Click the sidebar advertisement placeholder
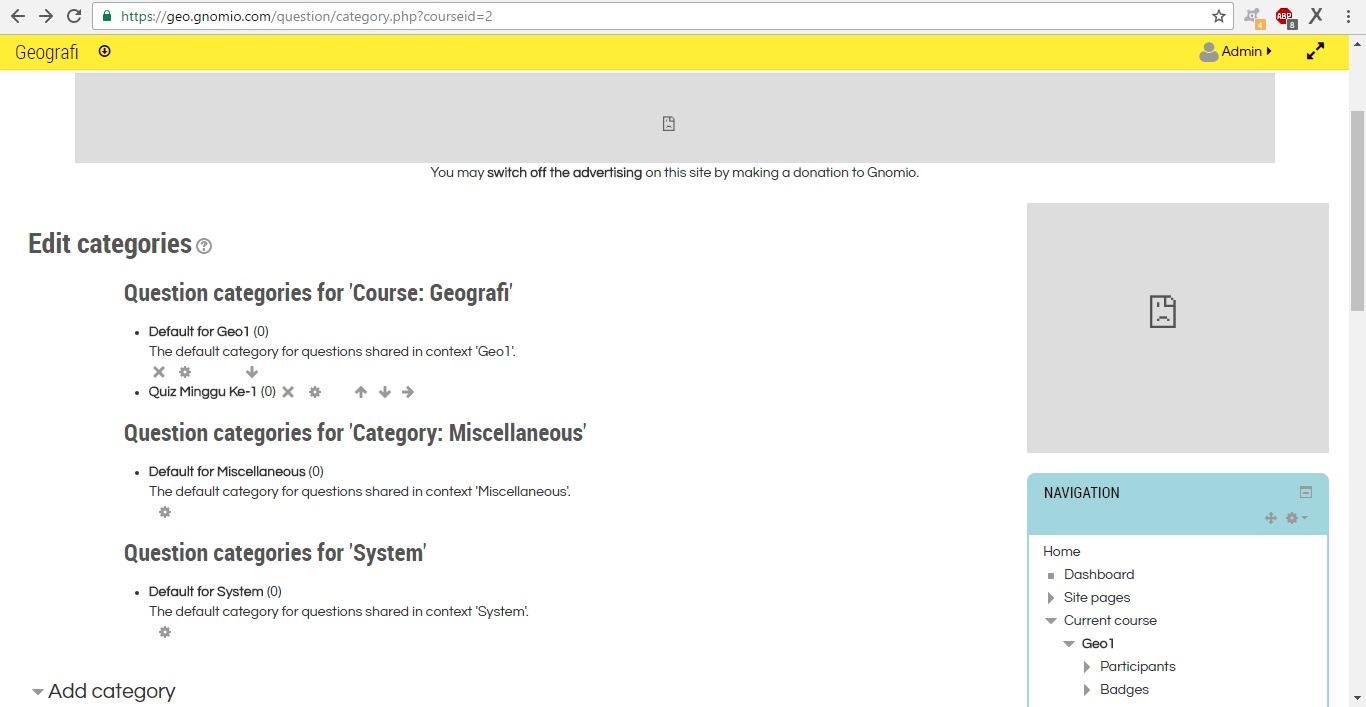The height and width of the screenshot is (707, 1366). pyautogui.click(x=1178, y=328)
